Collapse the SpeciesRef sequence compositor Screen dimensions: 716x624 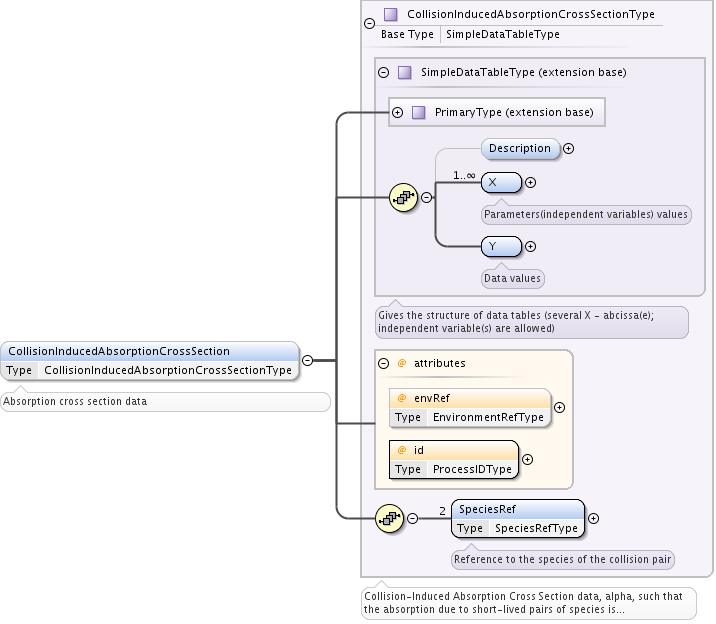(412, 519)
